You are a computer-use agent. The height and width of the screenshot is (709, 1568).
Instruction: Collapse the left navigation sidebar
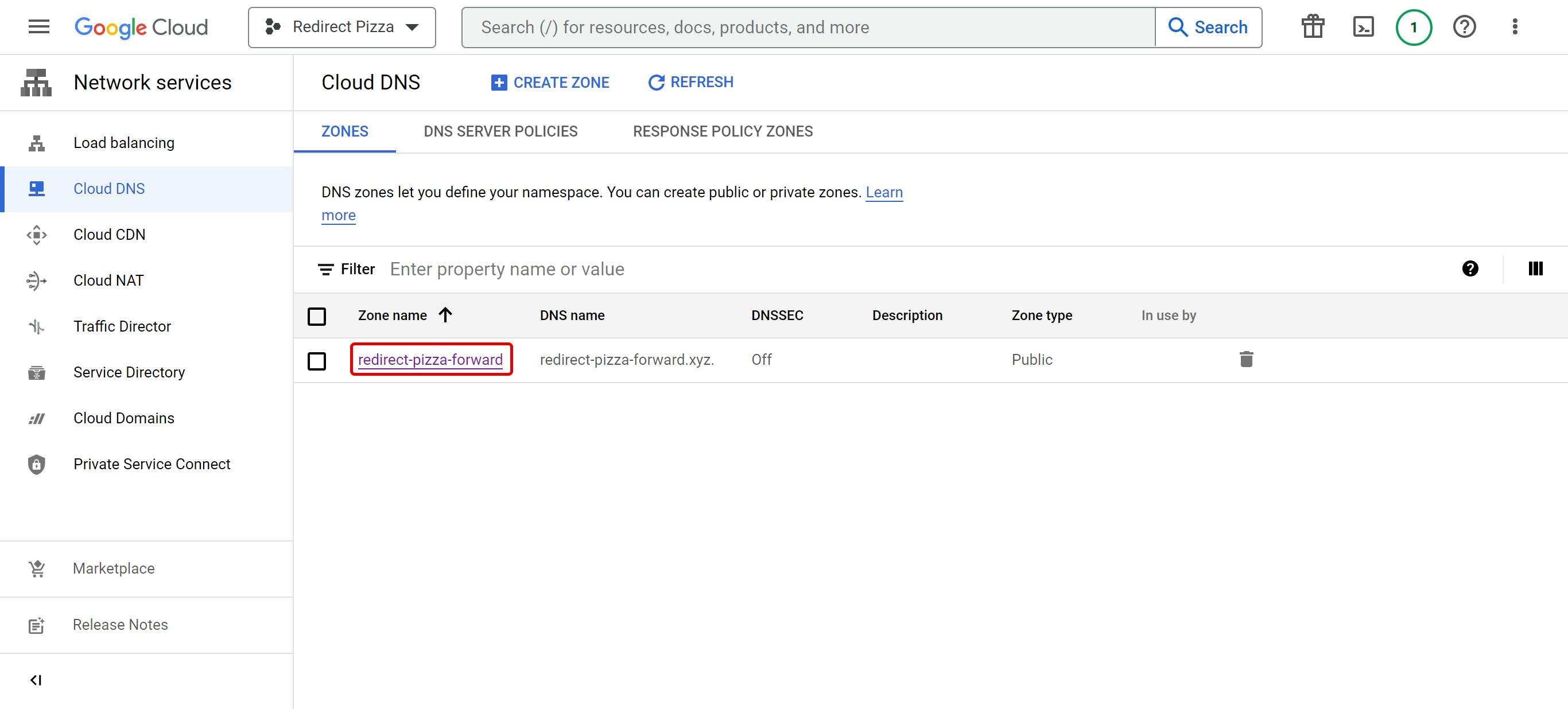point(36,680)
